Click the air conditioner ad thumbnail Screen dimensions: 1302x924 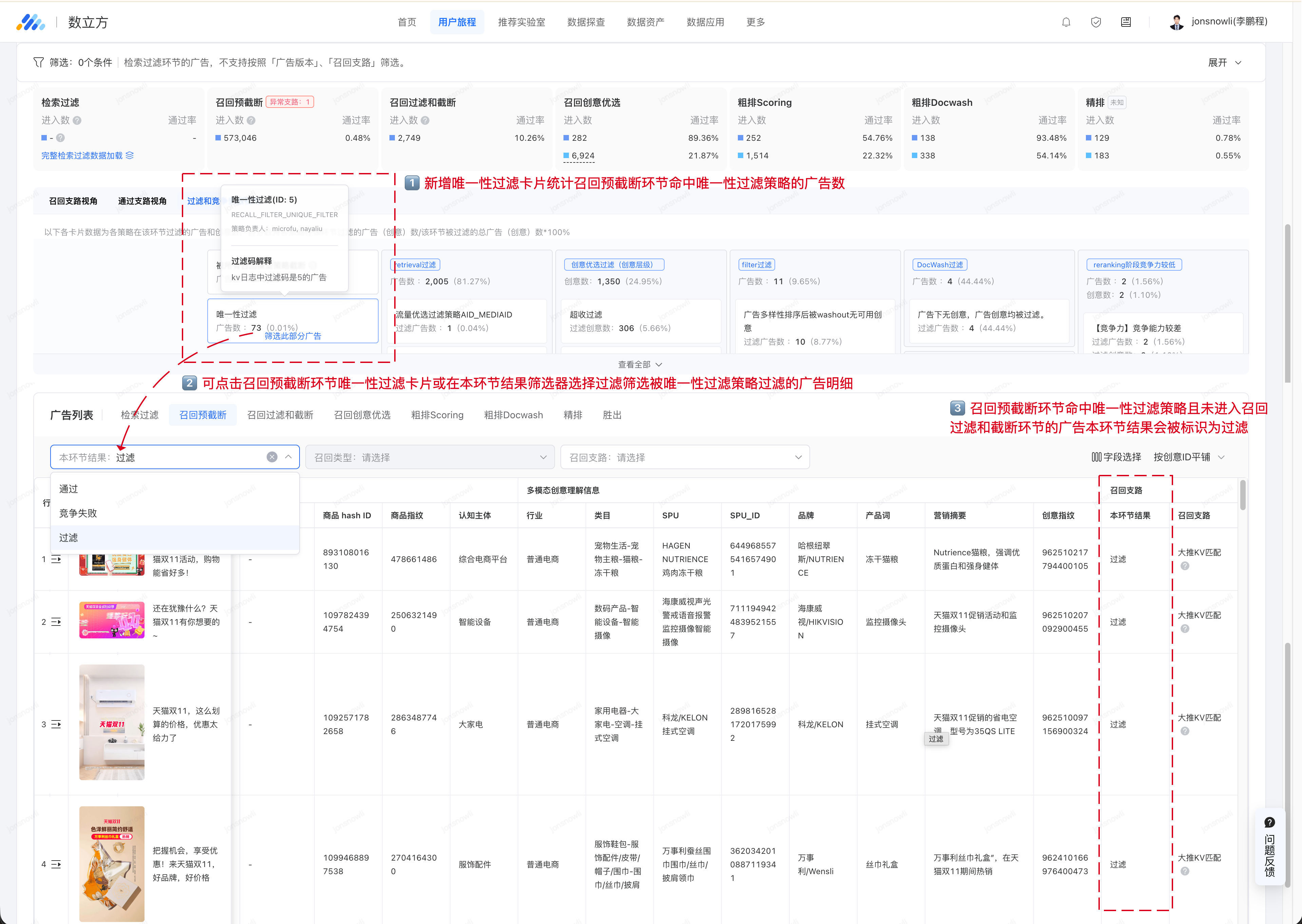[x=112, y=722]
